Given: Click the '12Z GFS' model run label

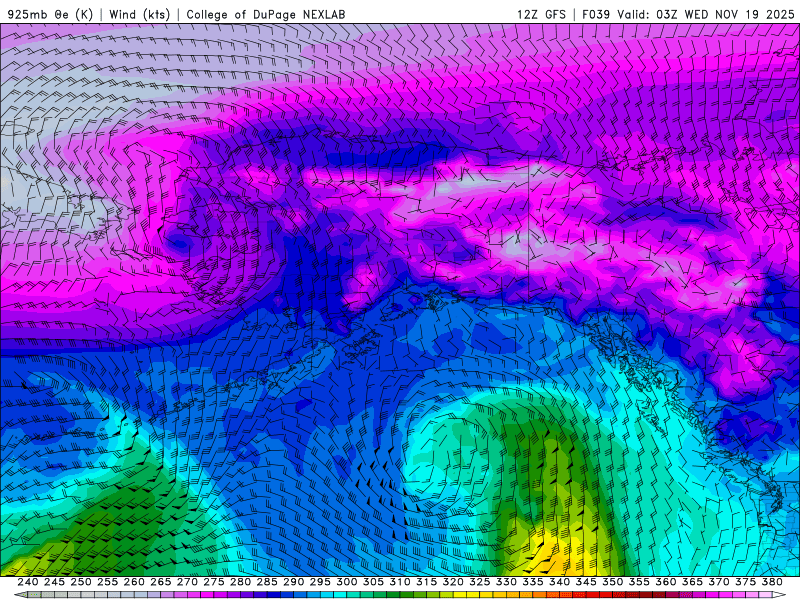Looking at the screenshot, I should click(541, 14).
